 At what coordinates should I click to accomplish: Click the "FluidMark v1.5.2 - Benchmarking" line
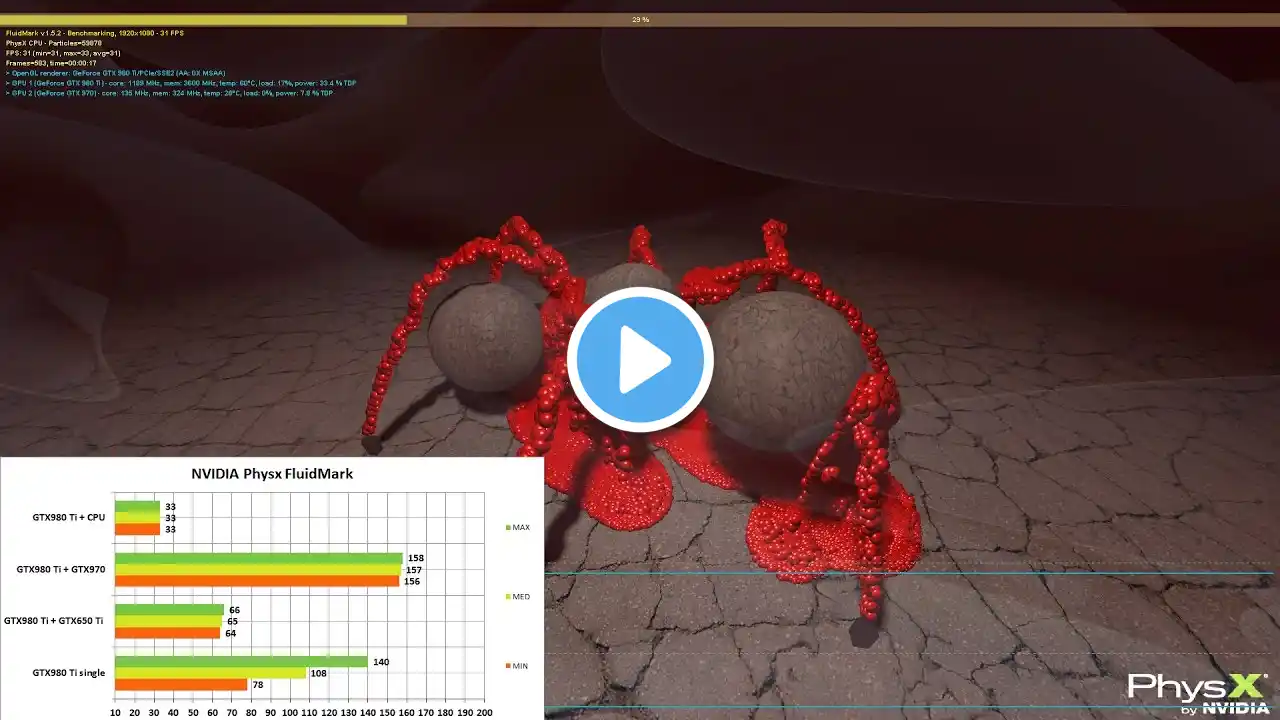95,33
